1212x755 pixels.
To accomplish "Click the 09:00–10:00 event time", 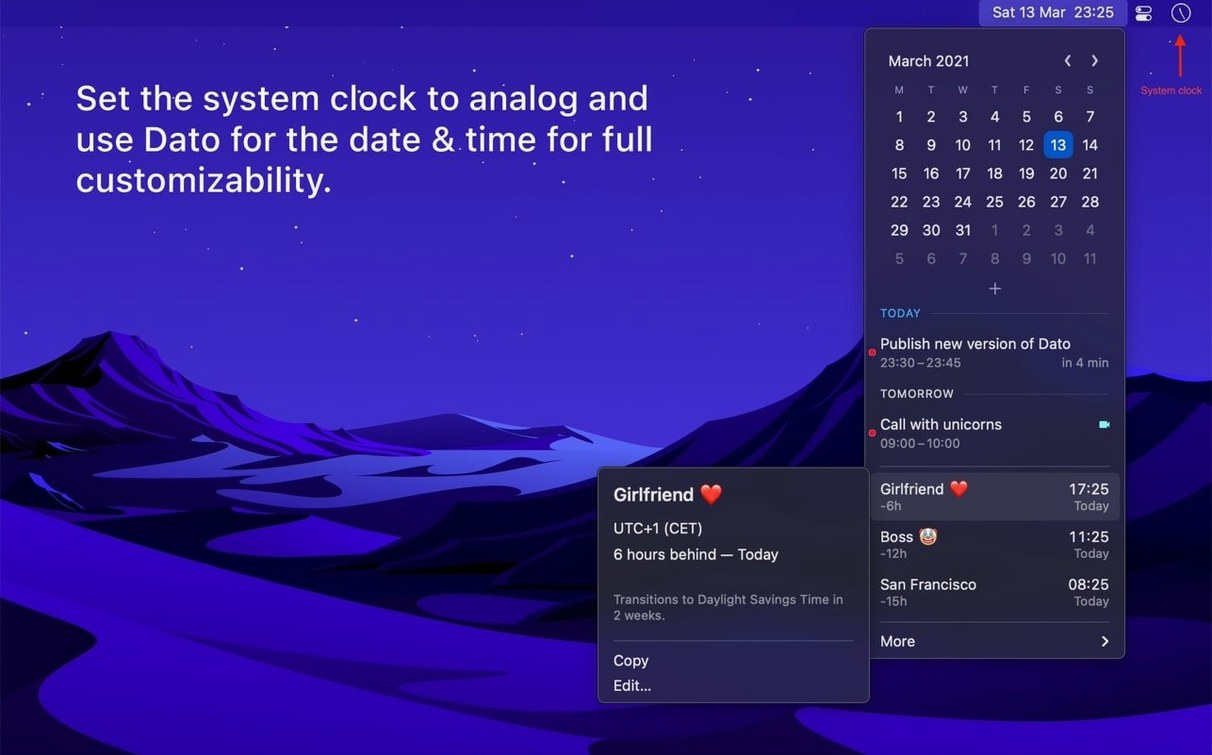I will point(920,444).
